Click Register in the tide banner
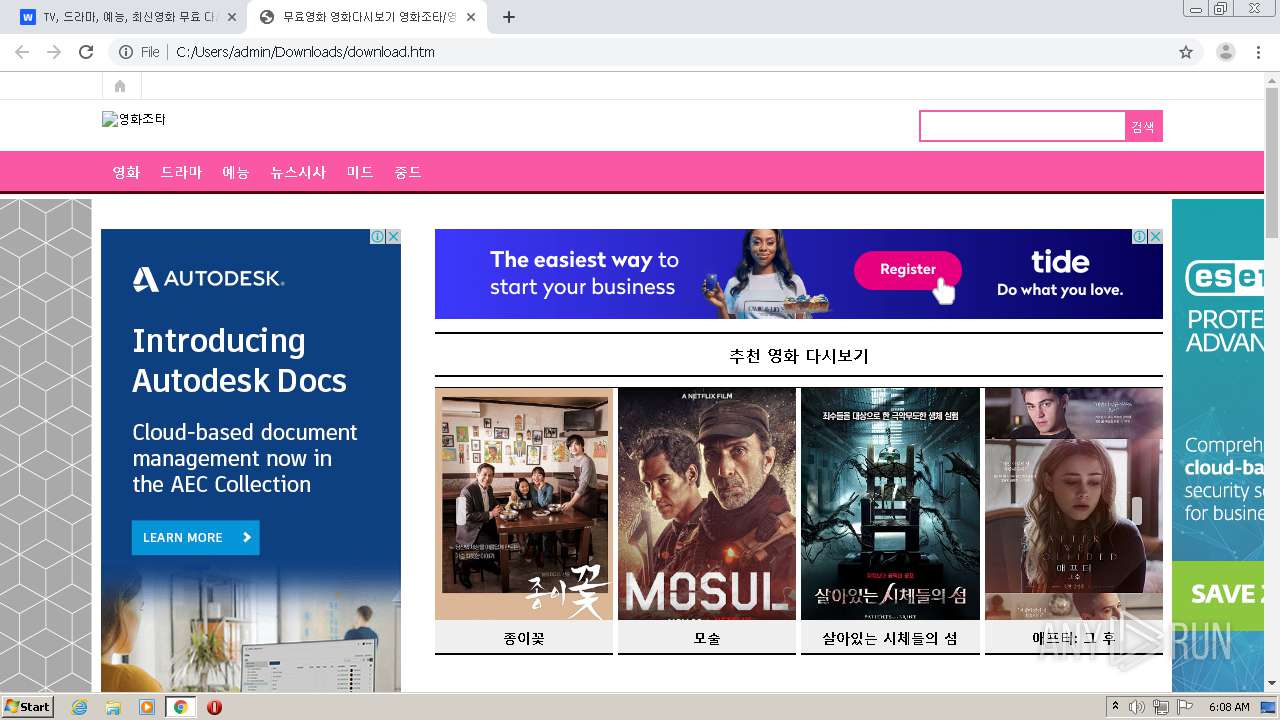The image size is (1280, 720). point(908,269)
